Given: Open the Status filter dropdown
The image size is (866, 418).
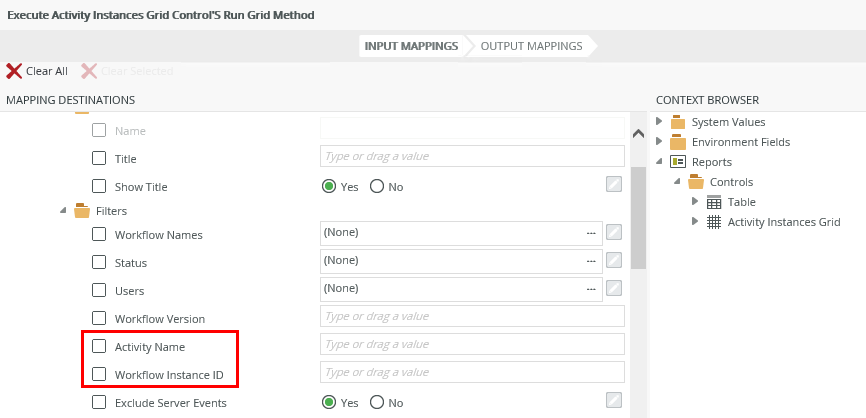Looking at the screenshot, I should coord(461,261).
